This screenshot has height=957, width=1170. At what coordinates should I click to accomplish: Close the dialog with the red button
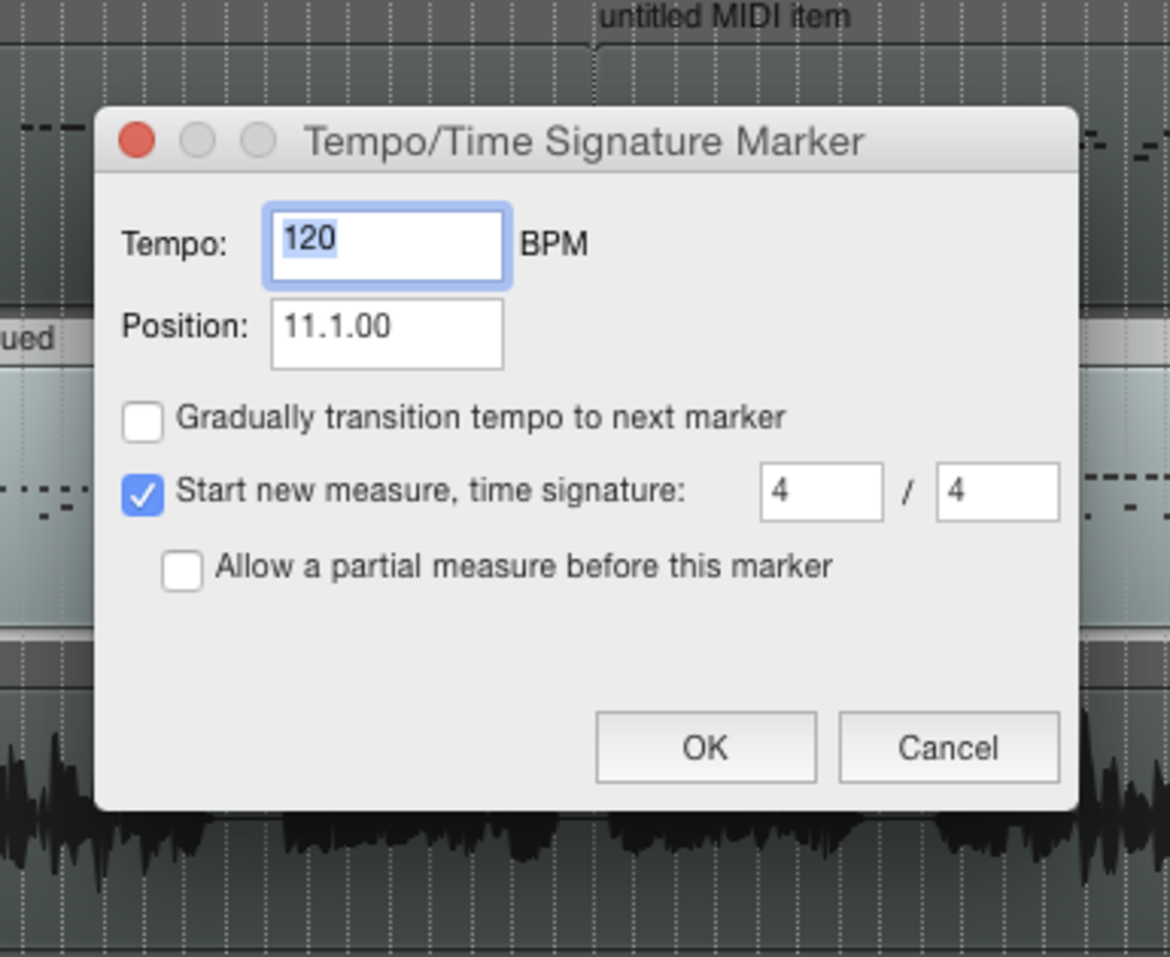[x=137, y=140]
